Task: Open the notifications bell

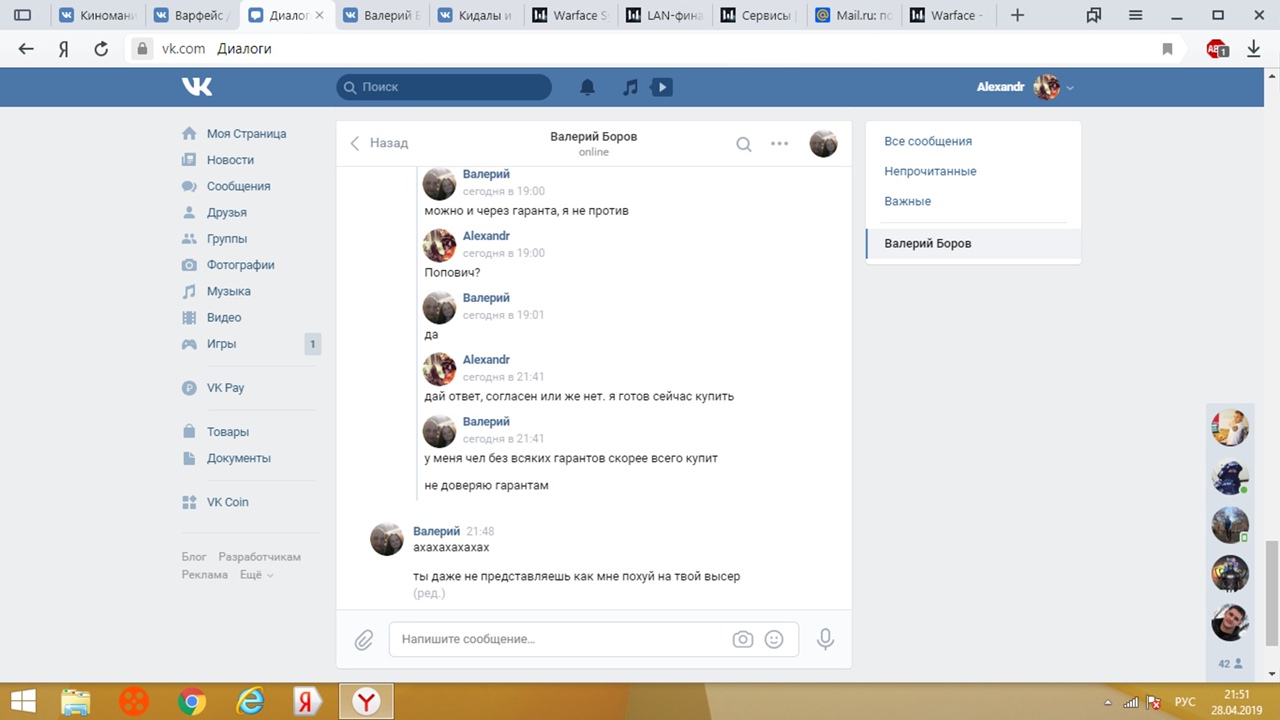Action: [x=588, y=87]
